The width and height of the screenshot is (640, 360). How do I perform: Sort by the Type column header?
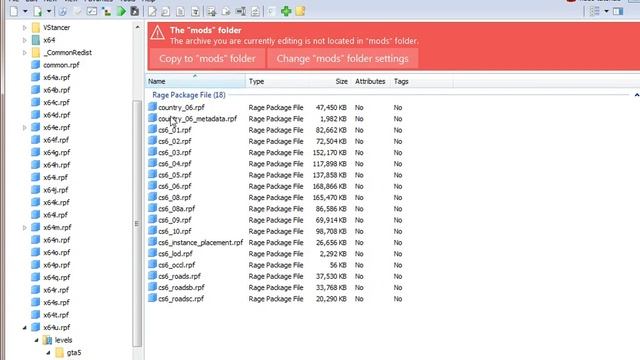coord(278,81)
